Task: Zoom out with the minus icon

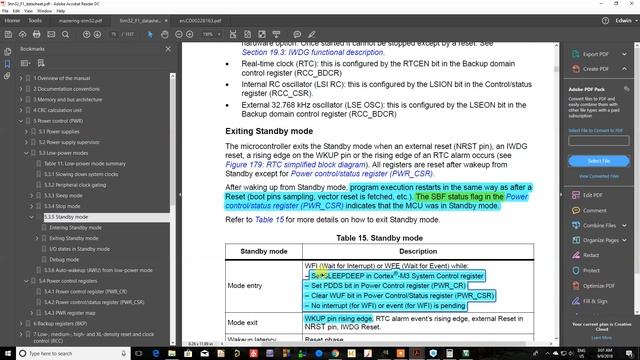Action: coord(179,35)
